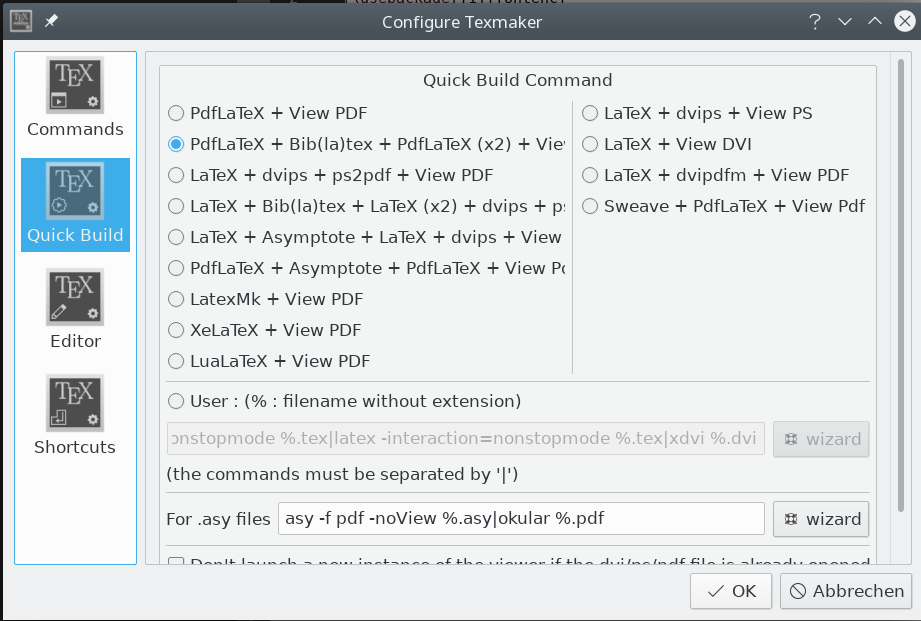The image size is (921, 621).
Task: Choose Sweave + PdfLaTeX + View Pdf
Action: click(591, 206)
